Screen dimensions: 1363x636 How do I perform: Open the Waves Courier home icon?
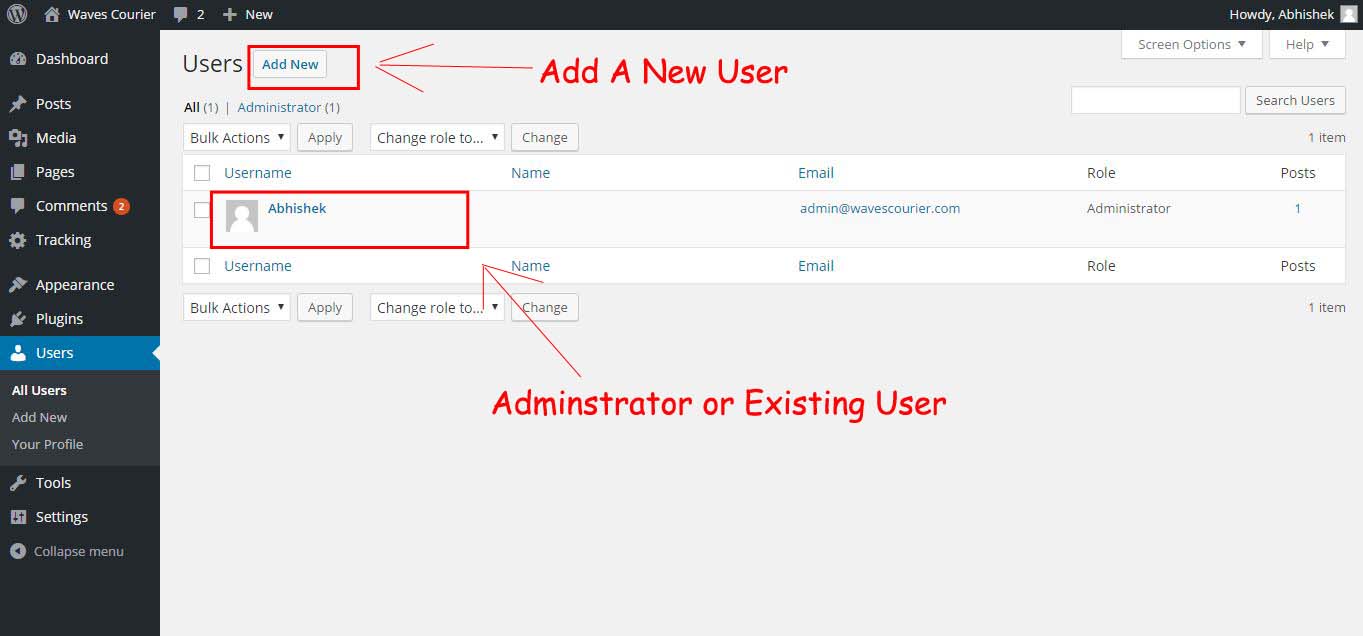click(53, 14)
